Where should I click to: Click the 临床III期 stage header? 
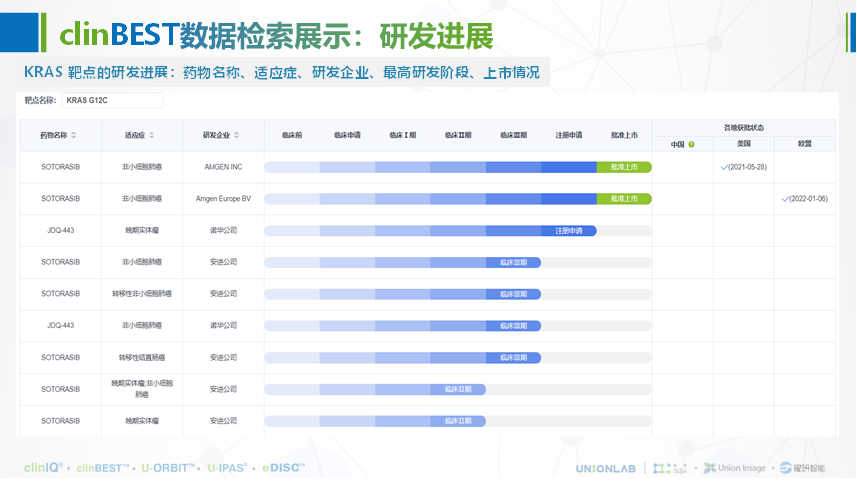click(x=513, y=135)
